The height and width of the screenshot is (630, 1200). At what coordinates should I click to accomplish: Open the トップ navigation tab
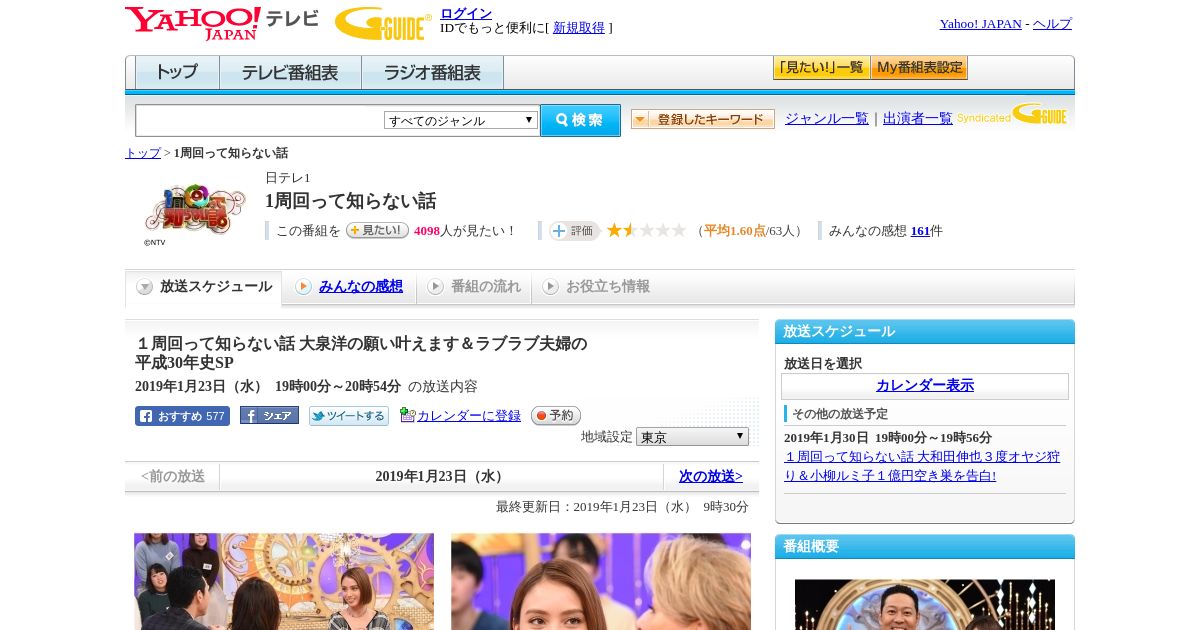[x=177, y=72]
